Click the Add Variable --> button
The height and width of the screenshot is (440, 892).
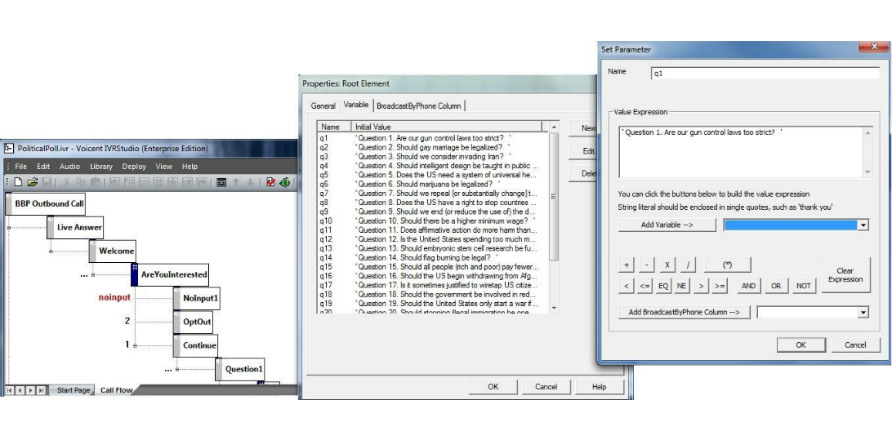tap(667, 225)
